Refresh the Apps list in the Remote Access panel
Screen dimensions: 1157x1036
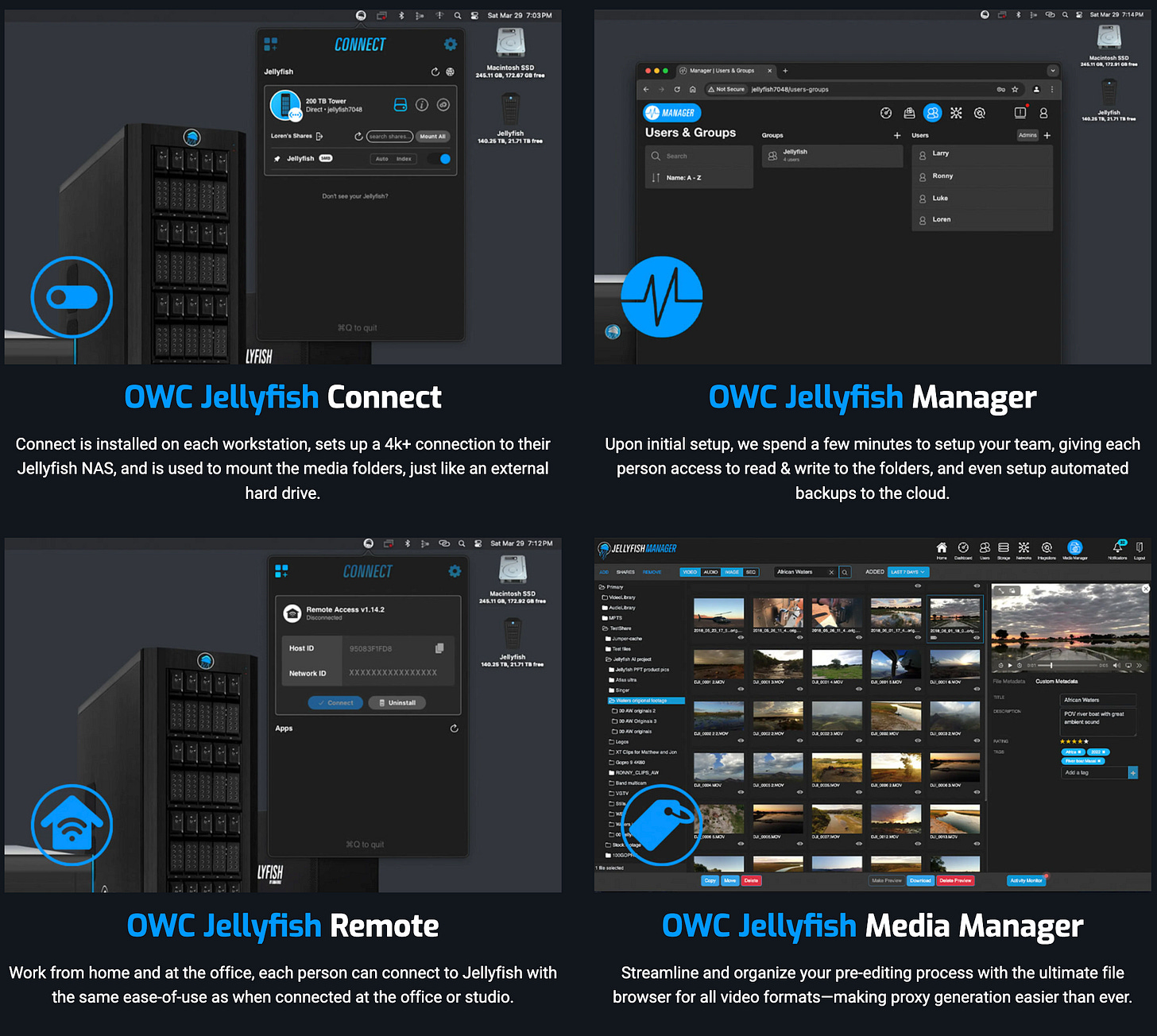tap(454, 729)
